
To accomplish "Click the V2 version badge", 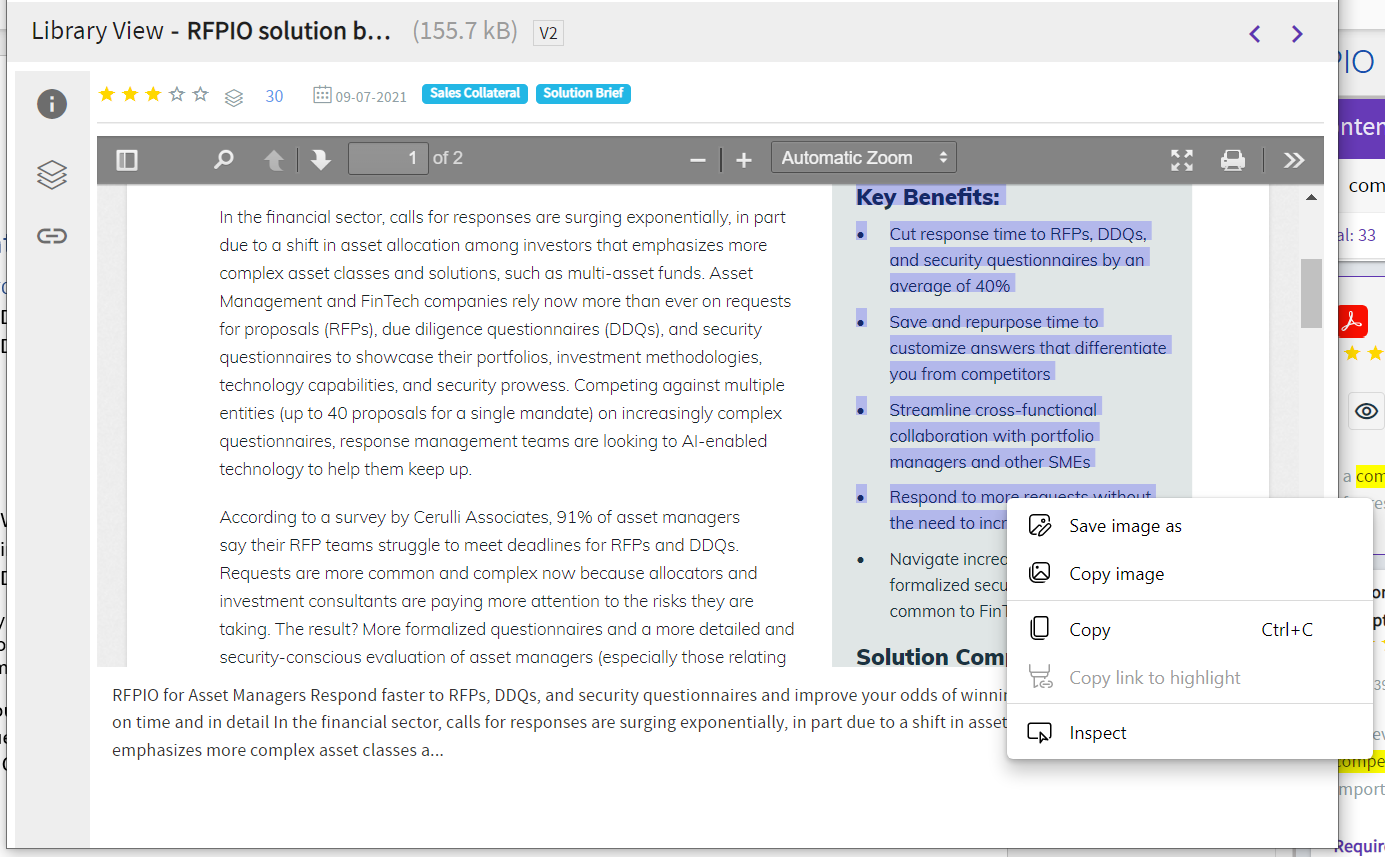I will click(548, 33).
